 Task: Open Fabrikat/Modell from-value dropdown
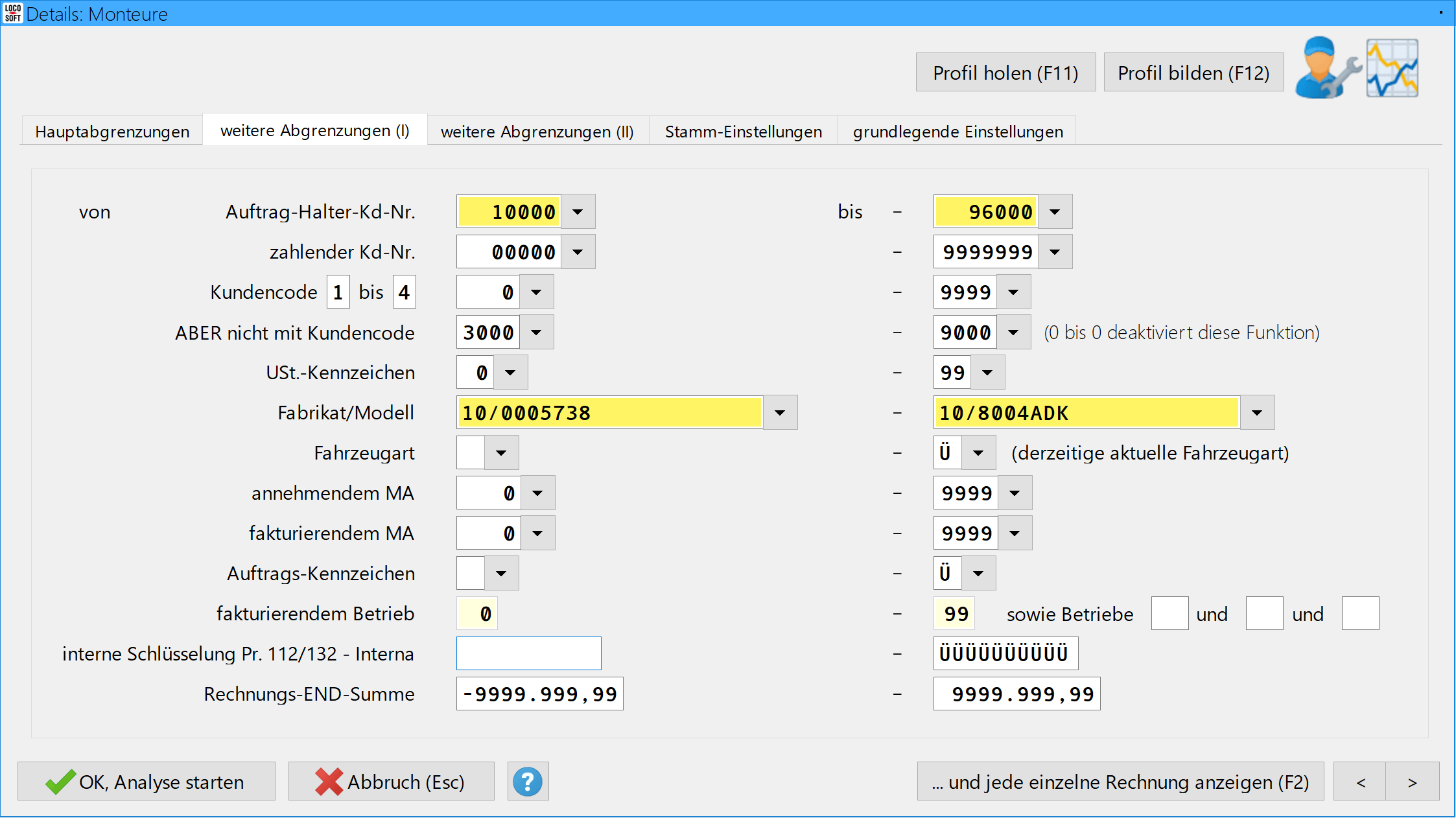click(x=780, y=413)
